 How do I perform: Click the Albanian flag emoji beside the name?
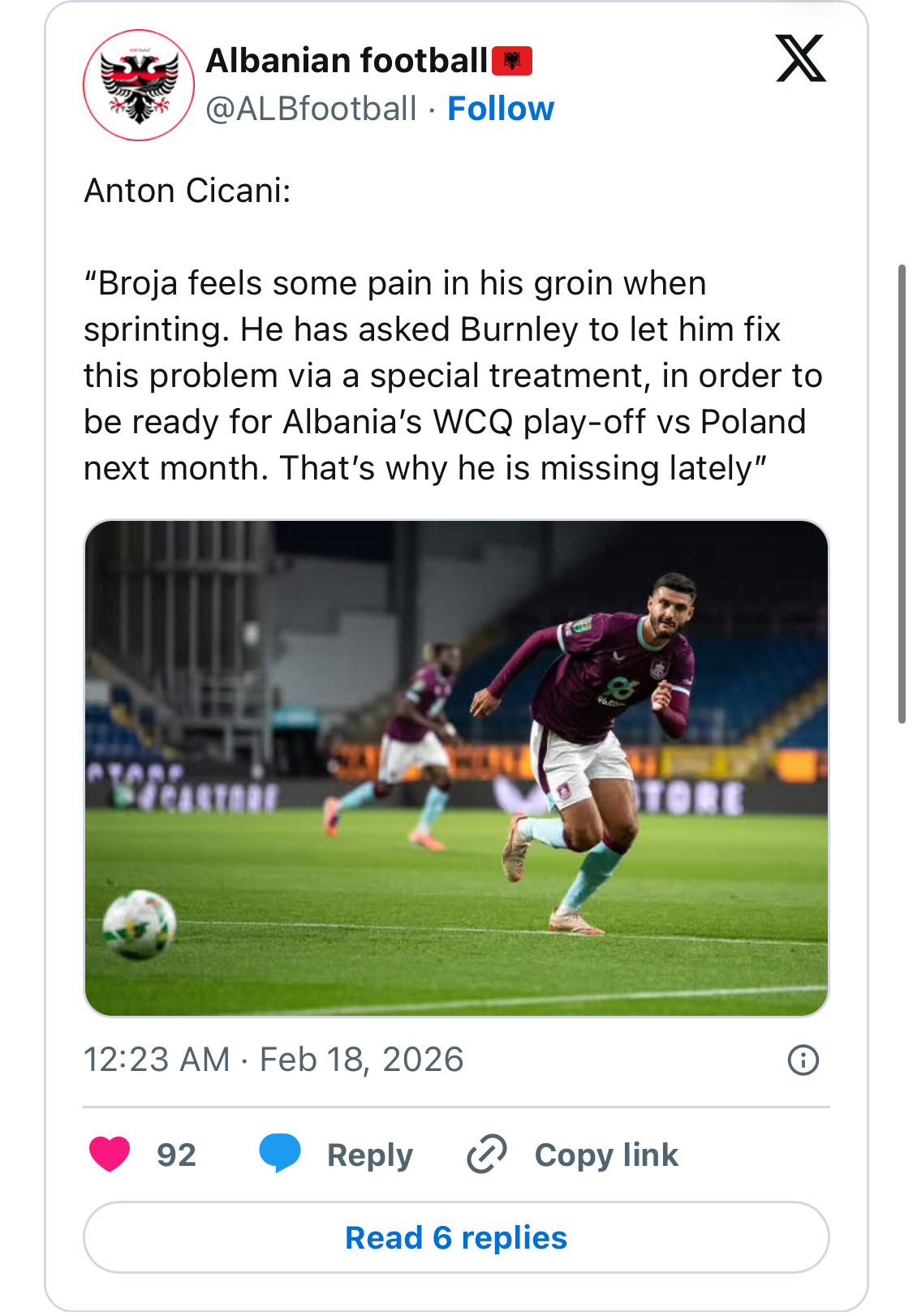512,61
